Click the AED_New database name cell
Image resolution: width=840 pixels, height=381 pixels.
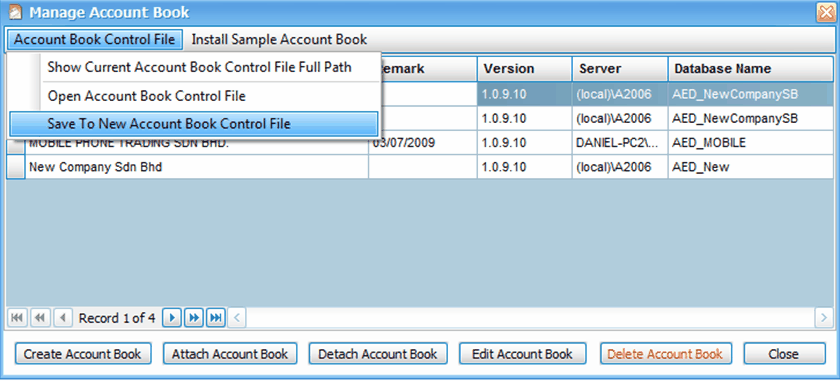pos(751,167)
